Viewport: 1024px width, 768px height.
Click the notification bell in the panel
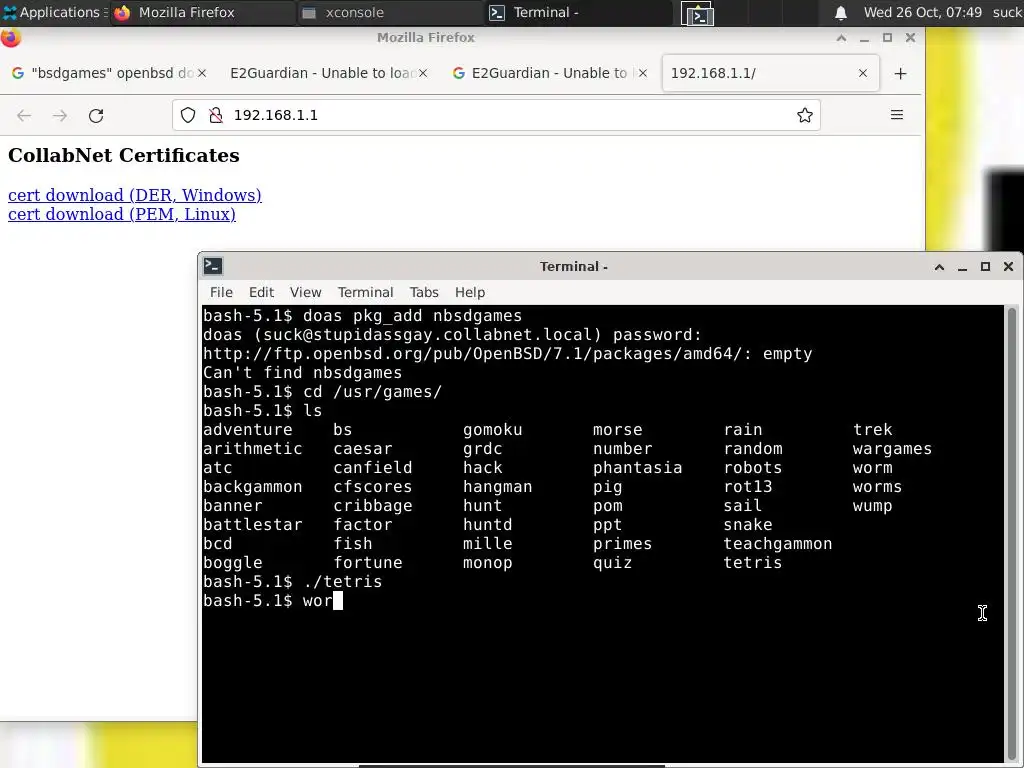click(x=840, y=12)
